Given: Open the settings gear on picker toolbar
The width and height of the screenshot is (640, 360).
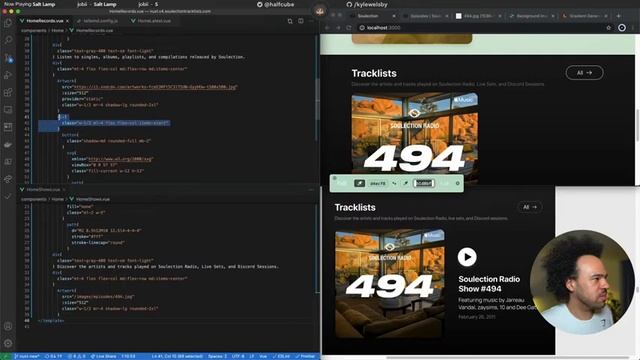Looking at the screenshot, I should (x=458, y=183).
